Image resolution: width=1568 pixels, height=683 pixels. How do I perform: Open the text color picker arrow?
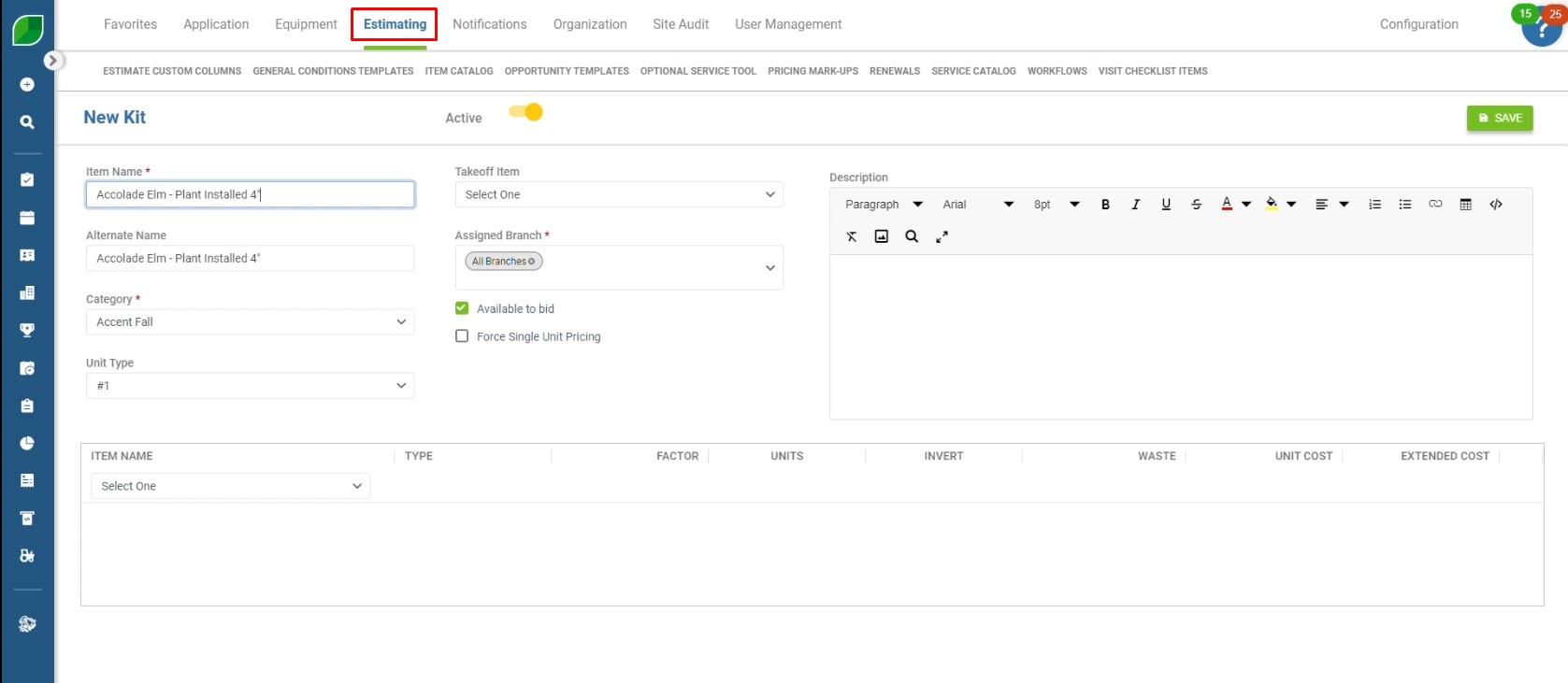[x=1246, y=205]
